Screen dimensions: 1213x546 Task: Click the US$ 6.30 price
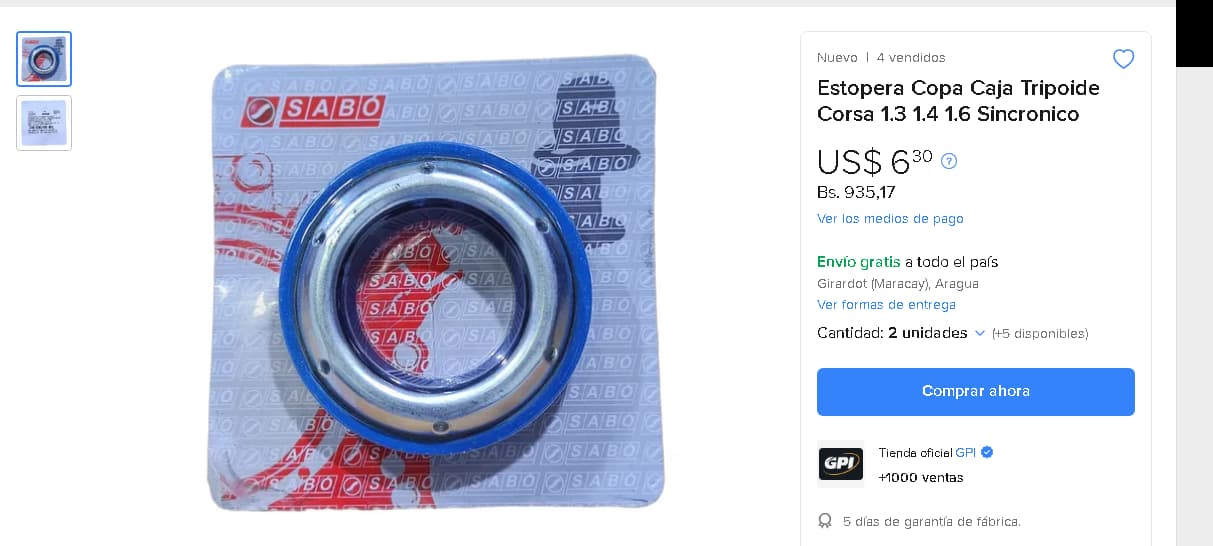[875, 161]
